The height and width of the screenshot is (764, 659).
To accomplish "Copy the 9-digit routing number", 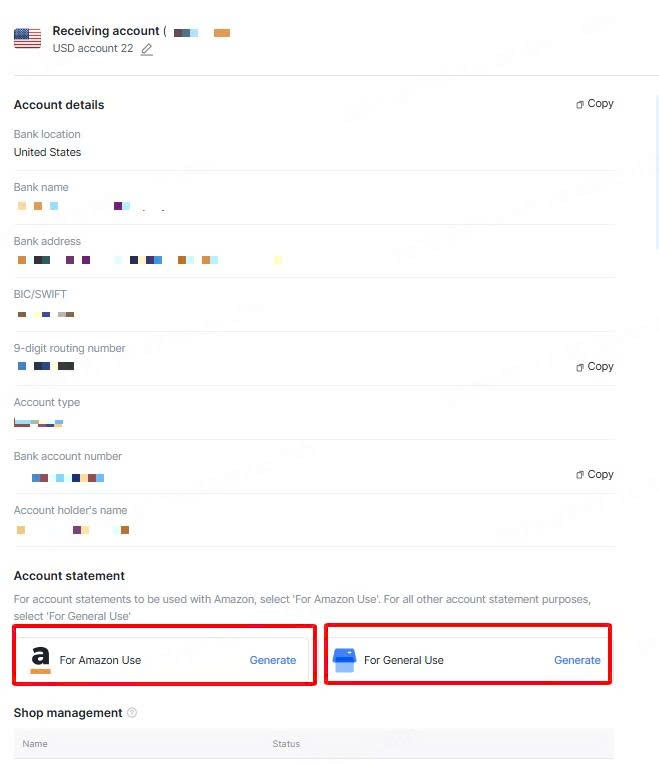I will coord(595,366).
